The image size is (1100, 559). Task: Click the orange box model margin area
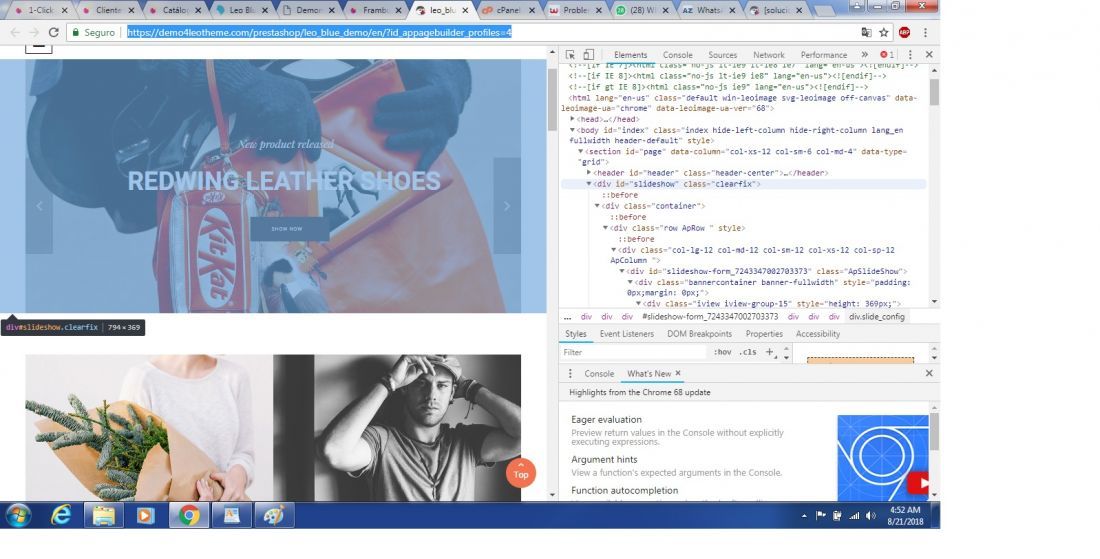pyautogui.click(x=860, y=361)
